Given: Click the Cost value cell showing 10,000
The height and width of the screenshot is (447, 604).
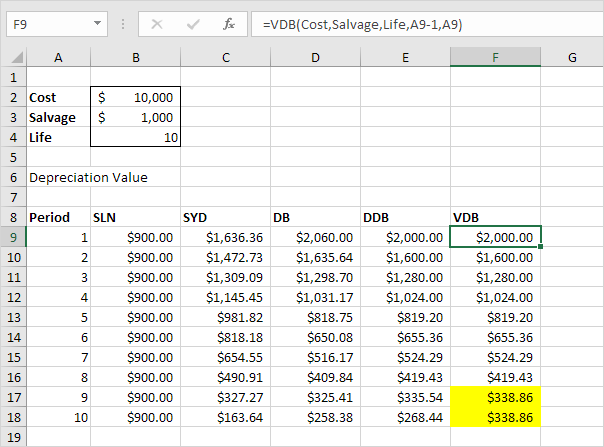Looking at the screenshot, I should (134, 97).
